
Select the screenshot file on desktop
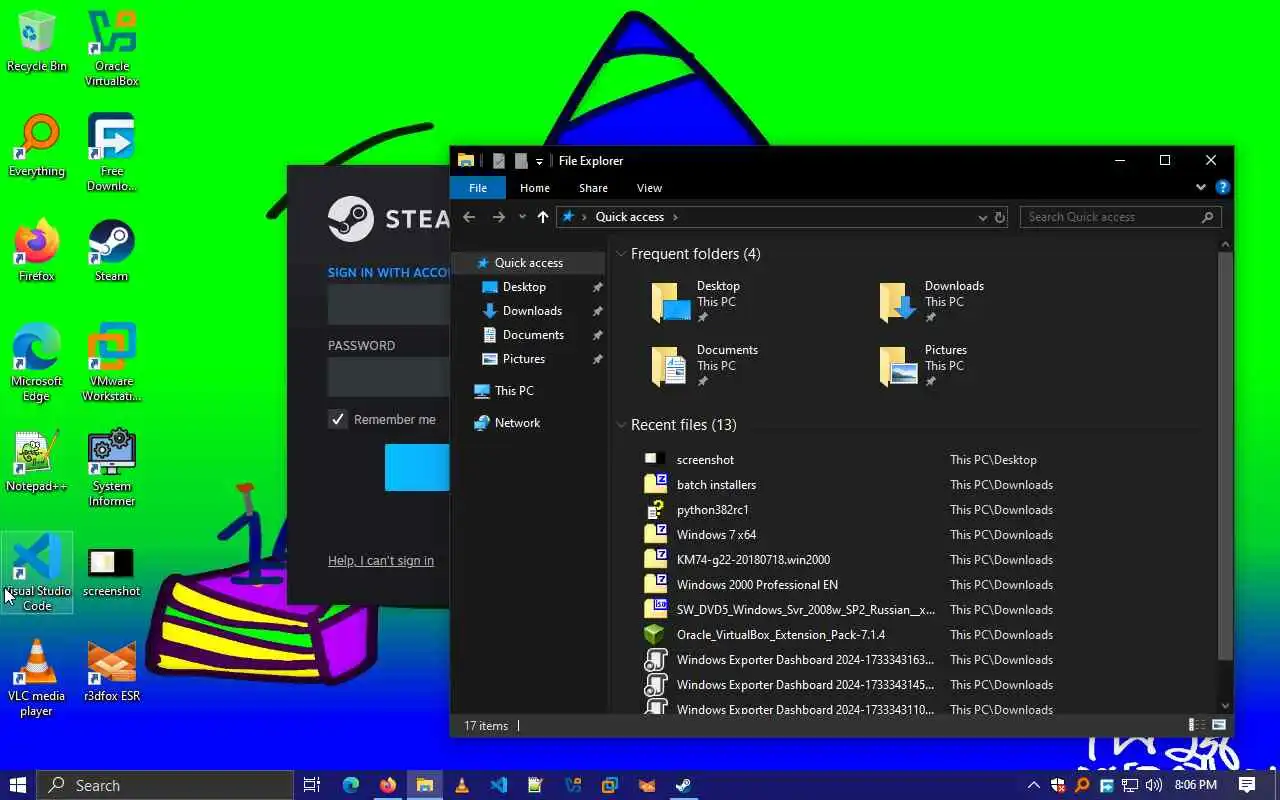coord(112,570)
